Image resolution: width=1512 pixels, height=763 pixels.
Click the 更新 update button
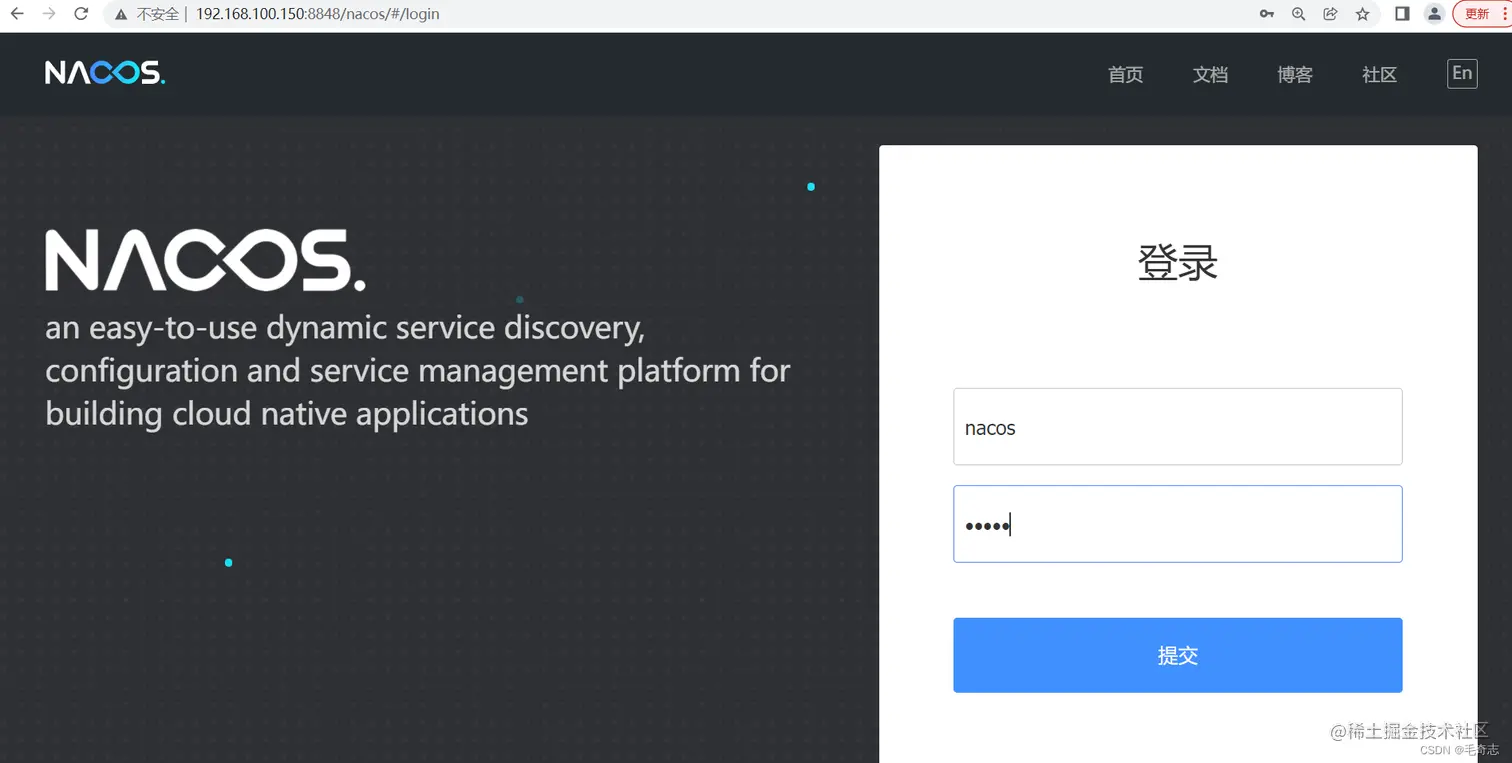(x=1481, y=14)
